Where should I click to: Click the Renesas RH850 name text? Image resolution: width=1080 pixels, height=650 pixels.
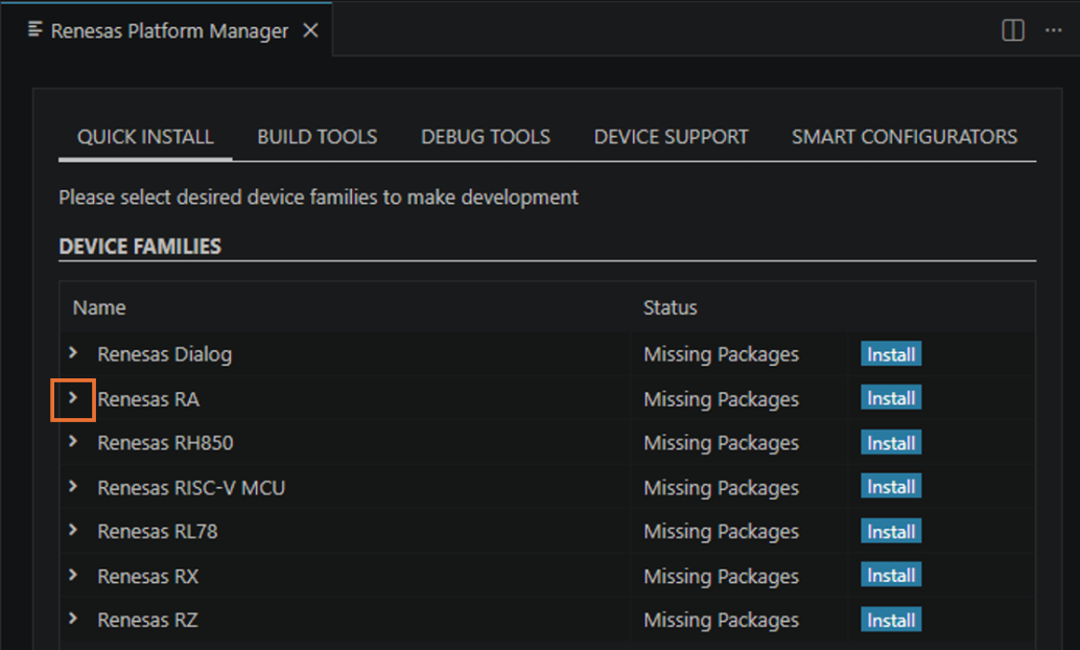pos(165,443)
